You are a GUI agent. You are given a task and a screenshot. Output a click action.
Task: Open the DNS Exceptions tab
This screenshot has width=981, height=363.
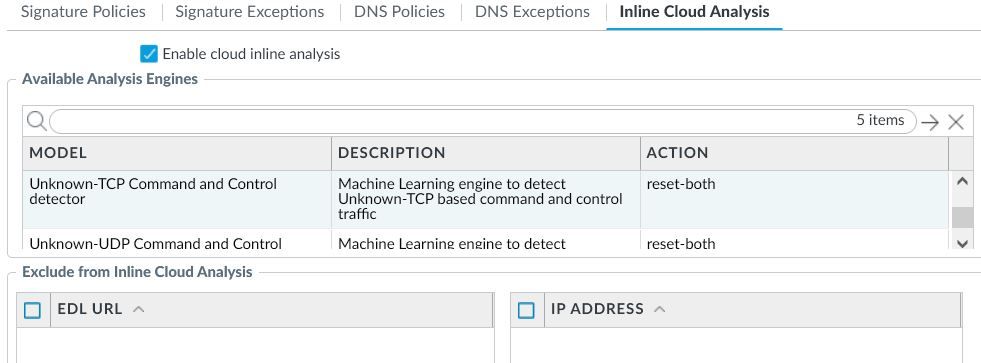(532, 12)
